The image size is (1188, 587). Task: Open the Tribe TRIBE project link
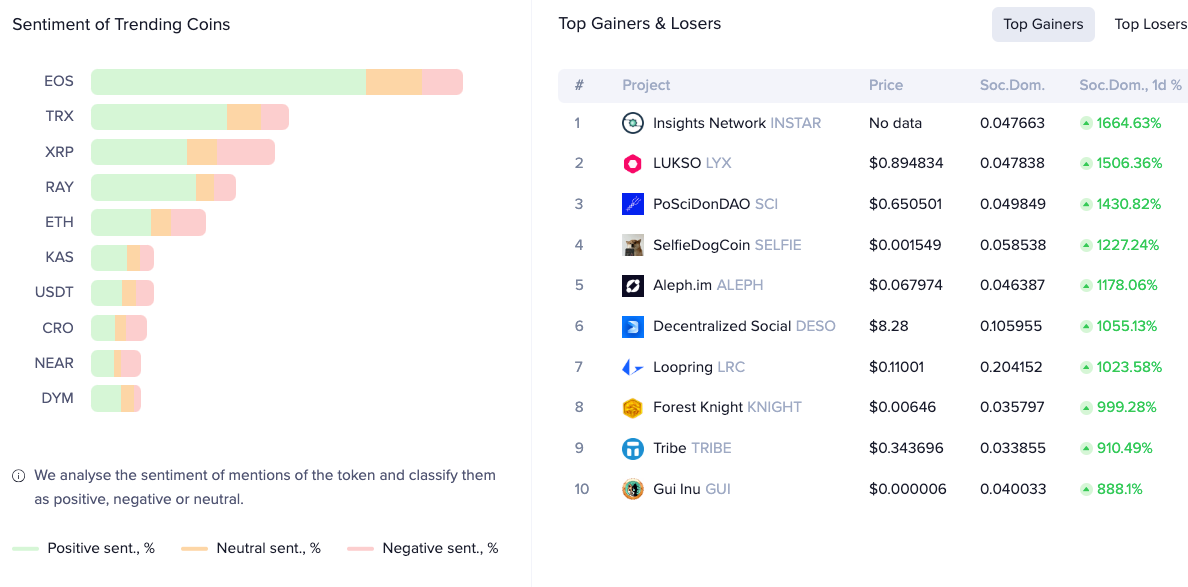coord(692,448)
